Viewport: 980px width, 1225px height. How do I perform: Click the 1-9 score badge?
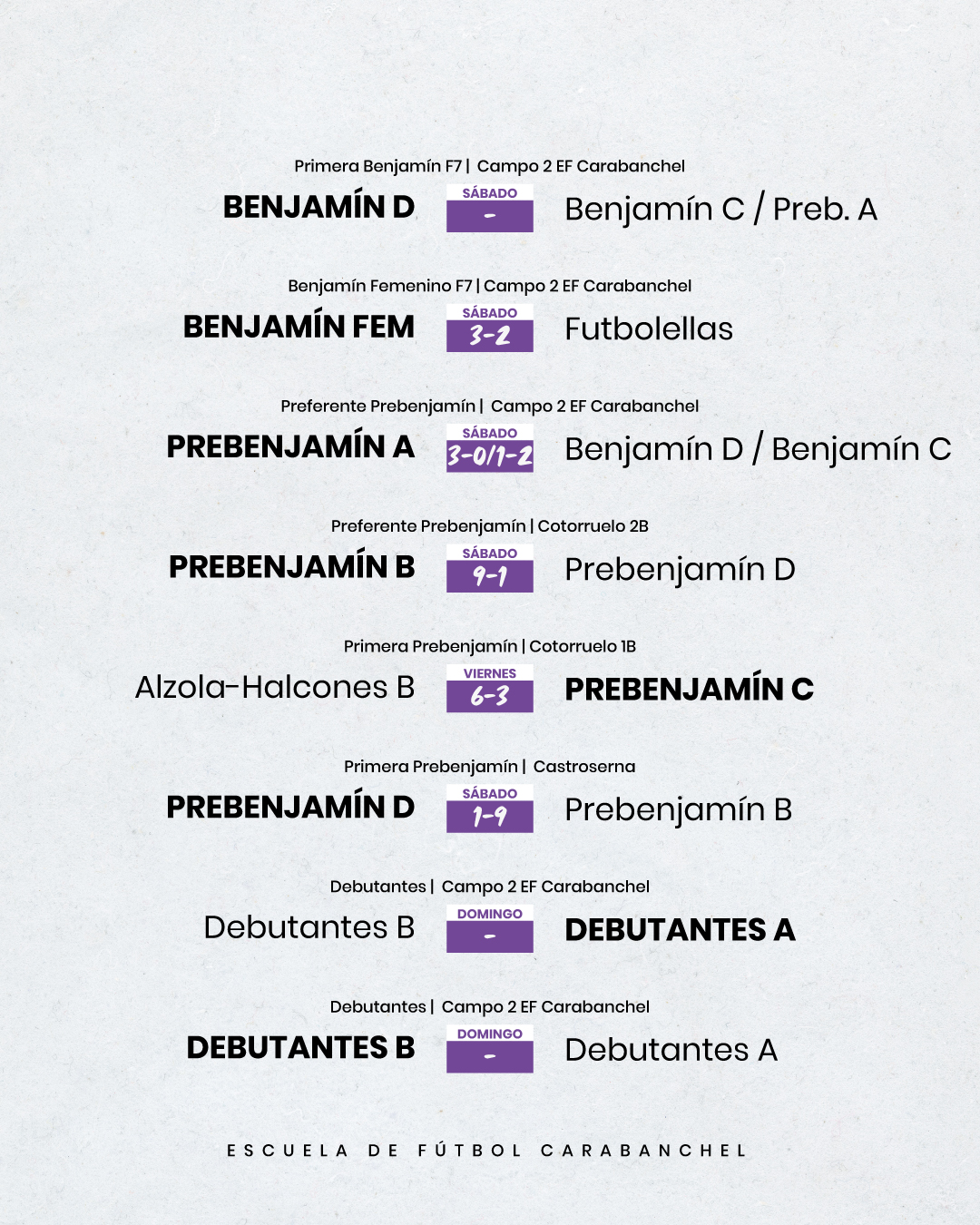[489, 809]
